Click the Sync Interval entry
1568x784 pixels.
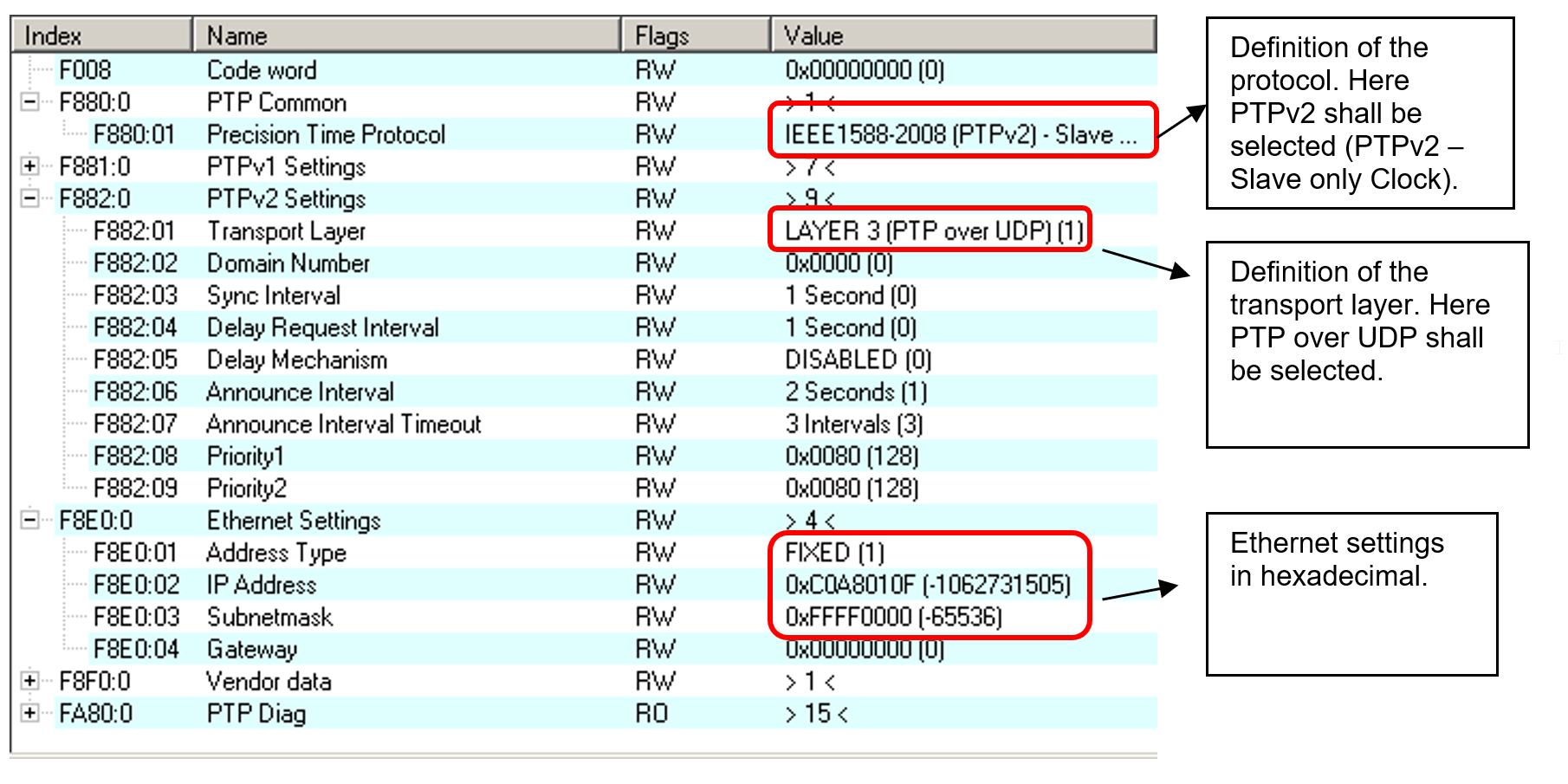point(273,295)
